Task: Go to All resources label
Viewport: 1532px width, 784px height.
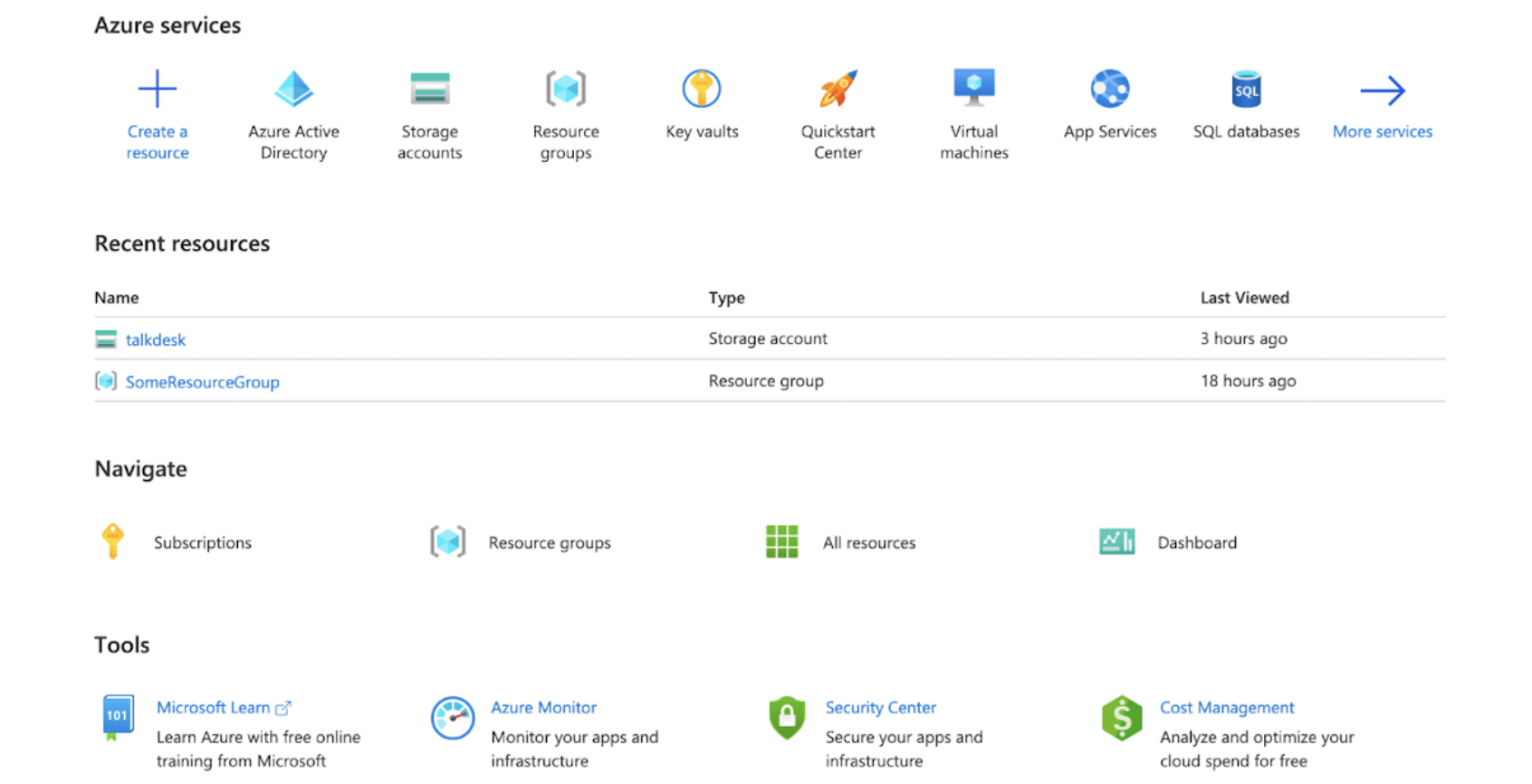Action: 869,542
